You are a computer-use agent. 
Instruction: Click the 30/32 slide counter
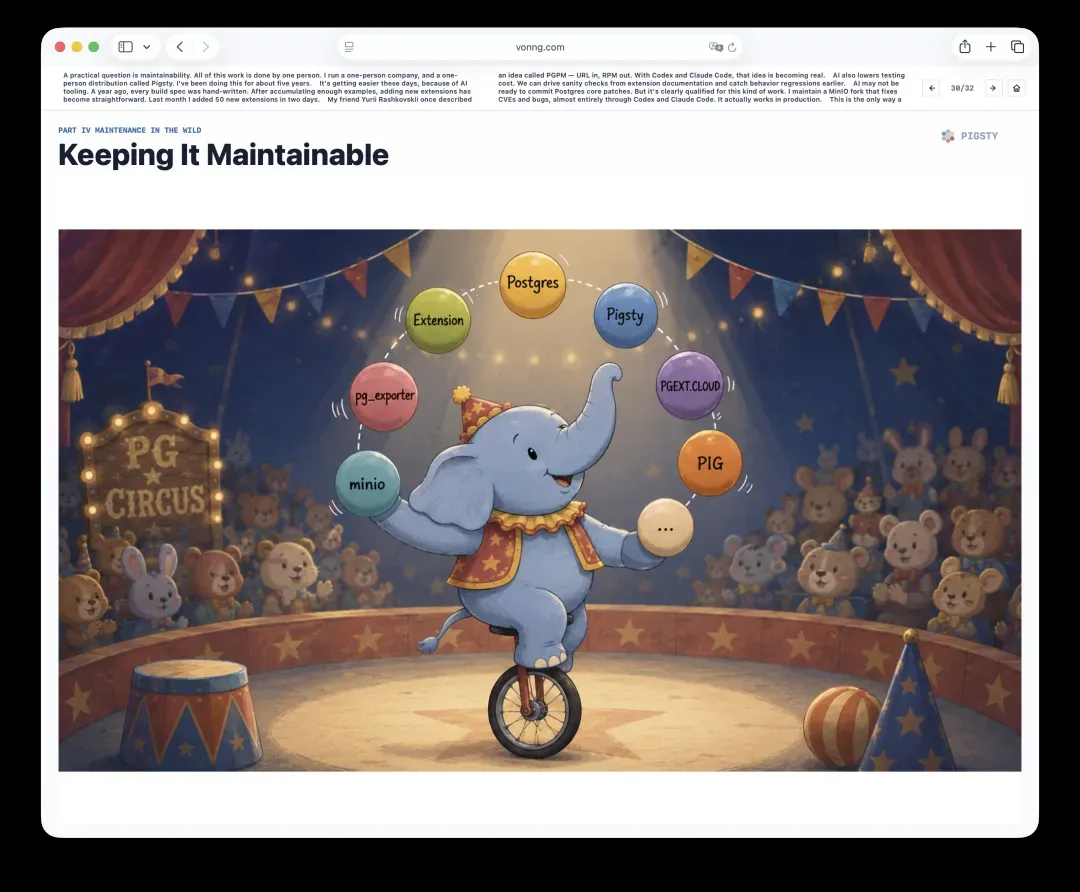pyautogui.click(x=962, y=88)
